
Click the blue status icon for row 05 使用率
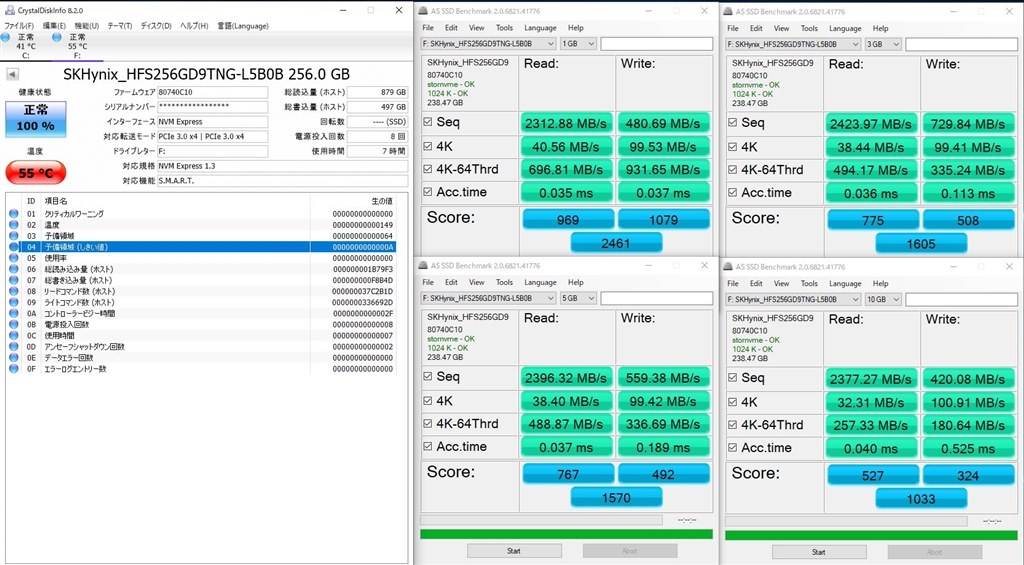click(14, 258)
